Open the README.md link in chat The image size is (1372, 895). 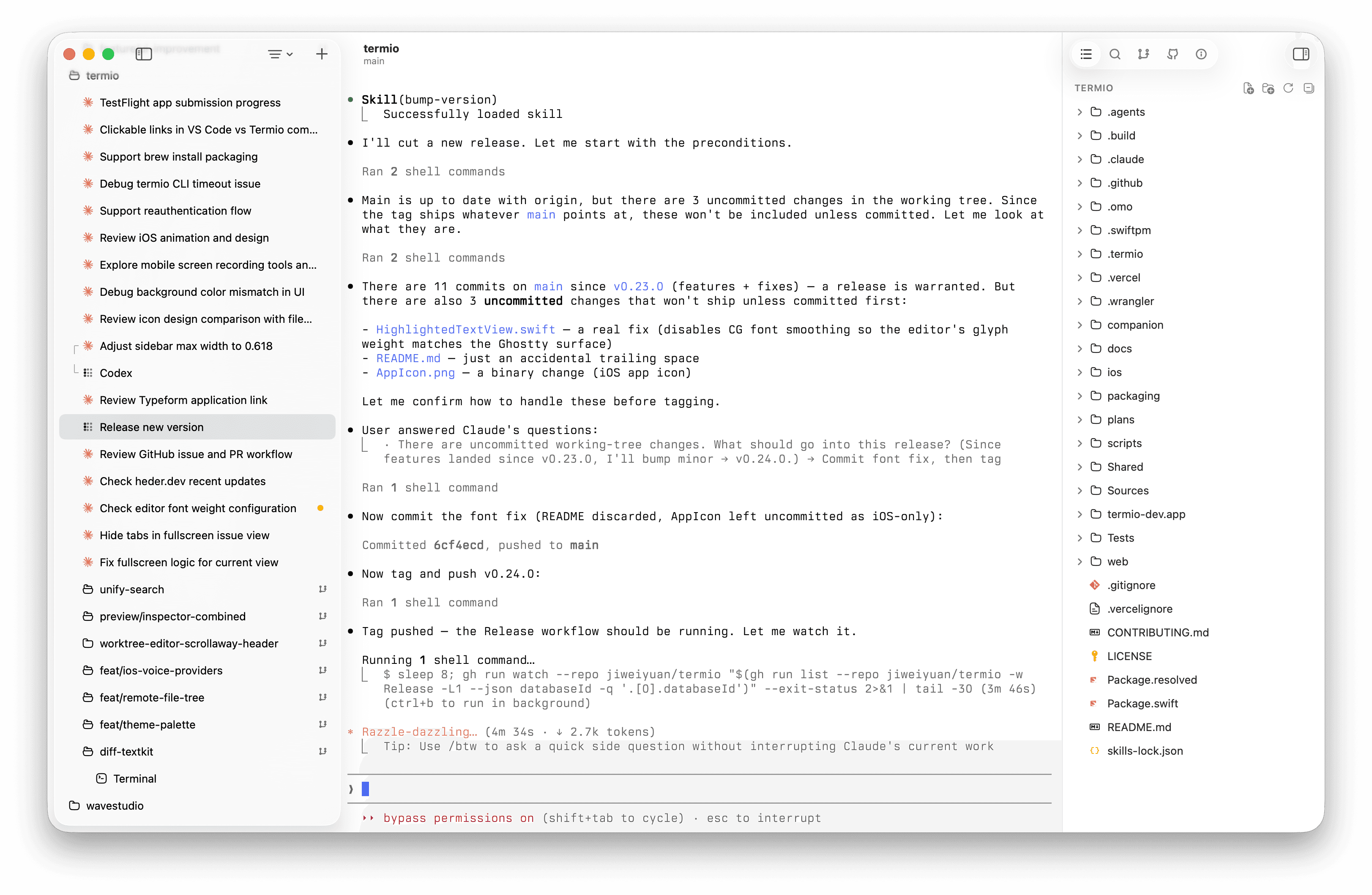[x=408, y=358]
